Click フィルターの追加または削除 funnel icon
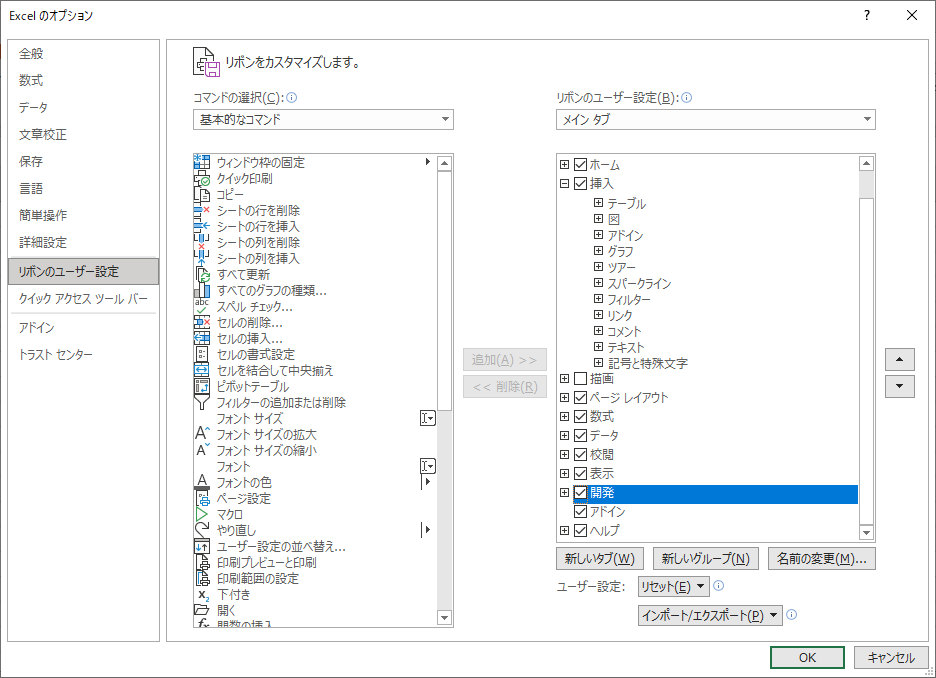Screen dimensions: 936x678 point(202,402)
